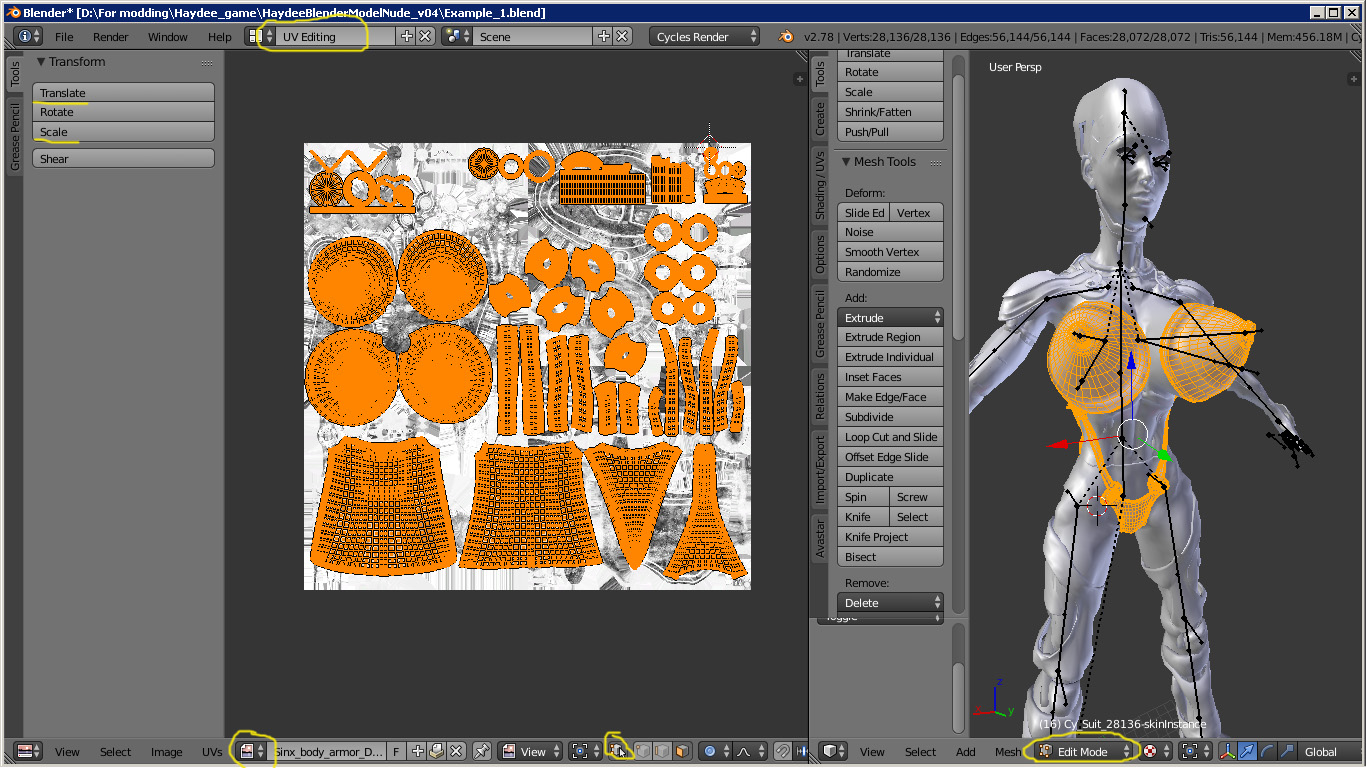Enable the translate manipulator
This screenshot has width=1366, height=768.
[x=1246, y=751]
